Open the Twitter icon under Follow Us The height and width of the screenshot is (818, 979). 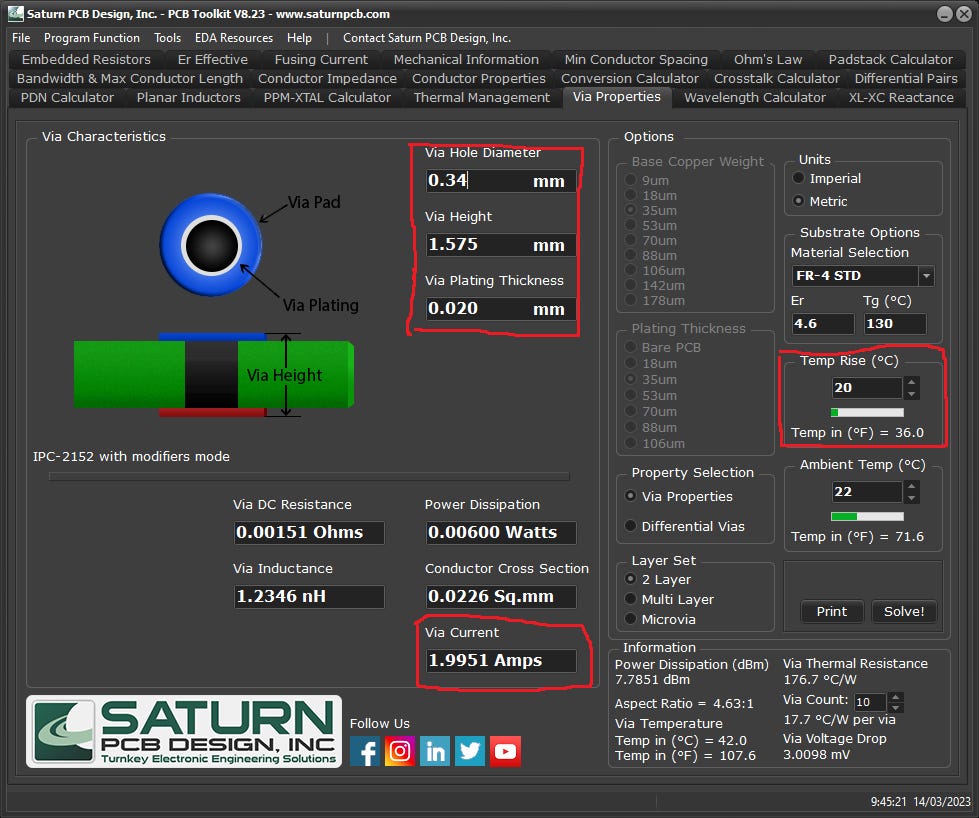470,751
